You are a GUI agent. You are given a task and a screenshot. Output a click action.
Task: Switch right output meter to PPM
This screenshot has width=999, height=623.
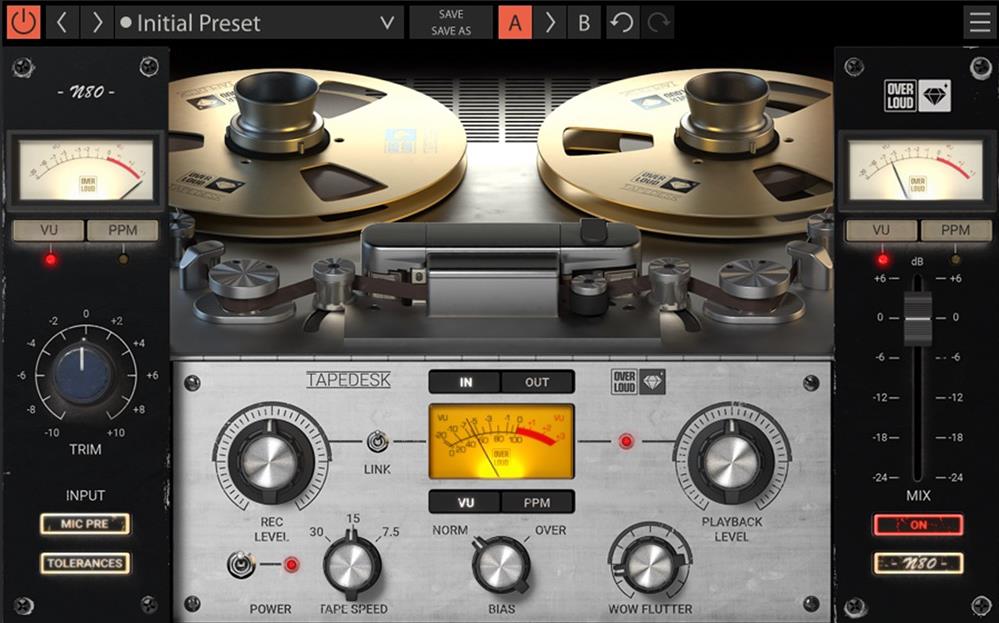[x=956, y=231]
